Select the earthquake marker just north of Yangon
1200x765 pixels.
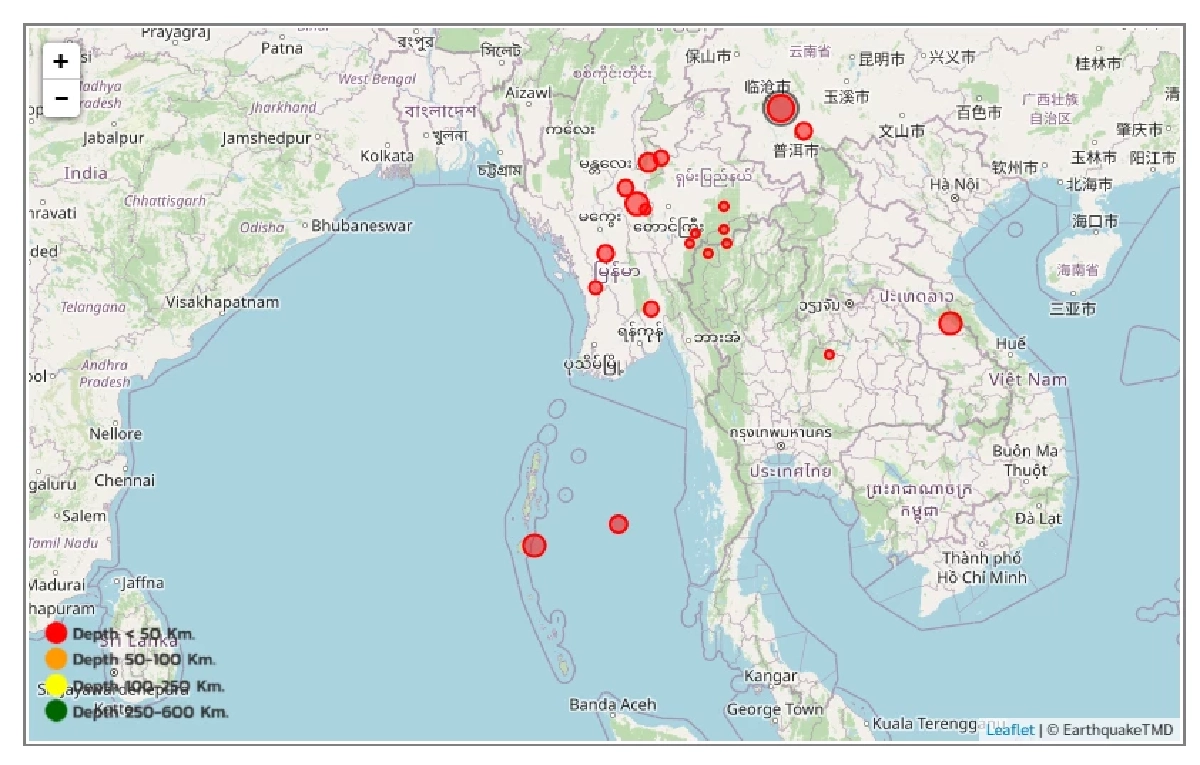tap(651, 309)
